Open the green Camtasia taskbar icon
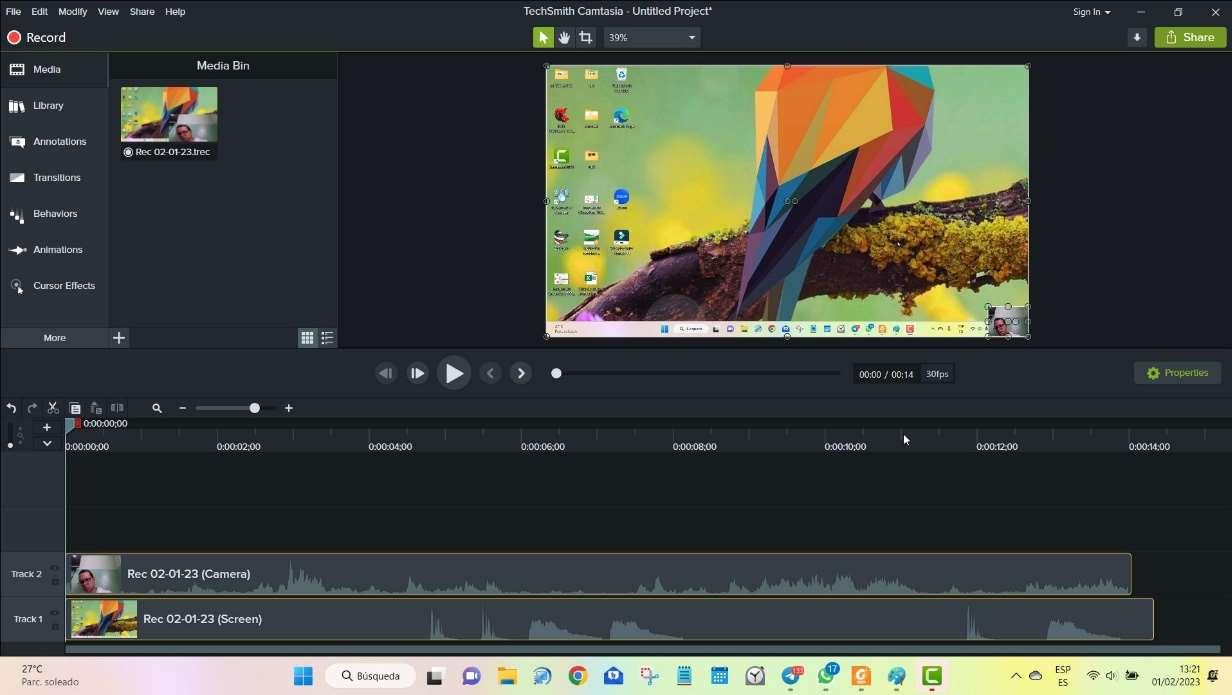The height and width of the screenshot is (695, 1232). pos(932,676)
